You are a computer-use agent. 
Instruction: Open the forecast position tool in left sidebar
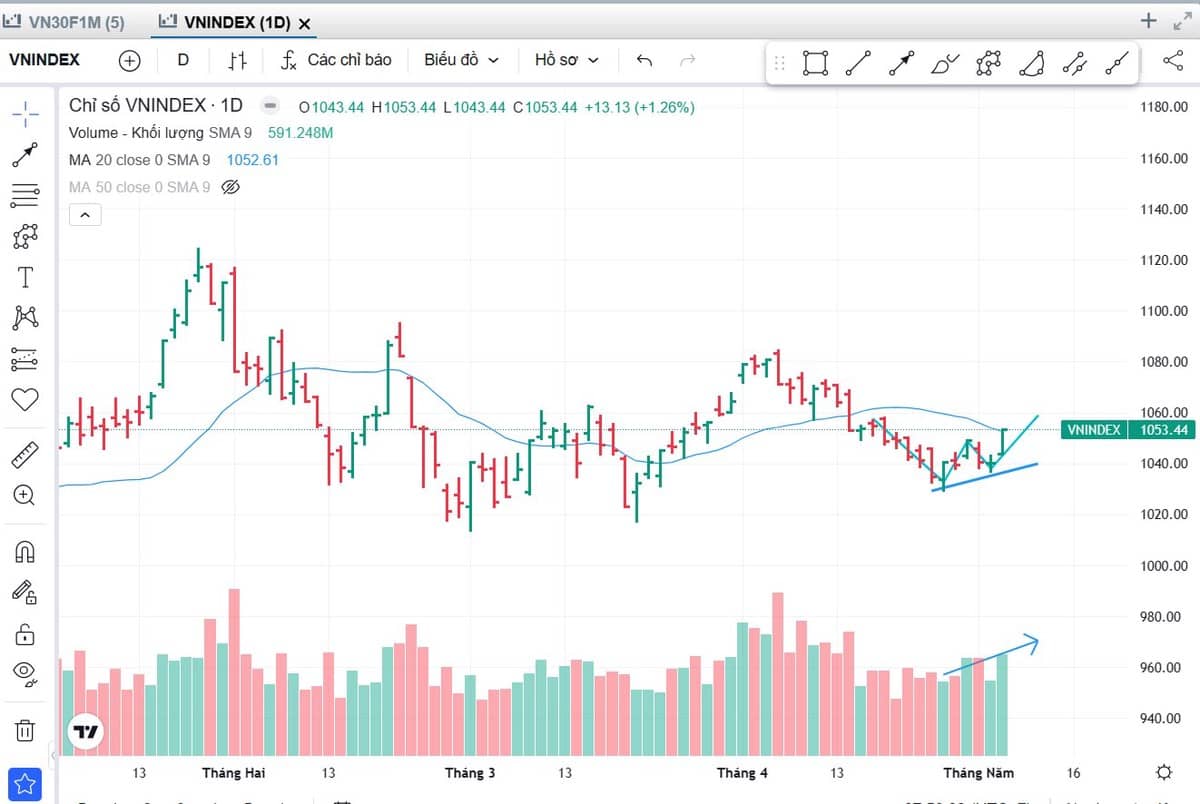[x=25, y=358]
